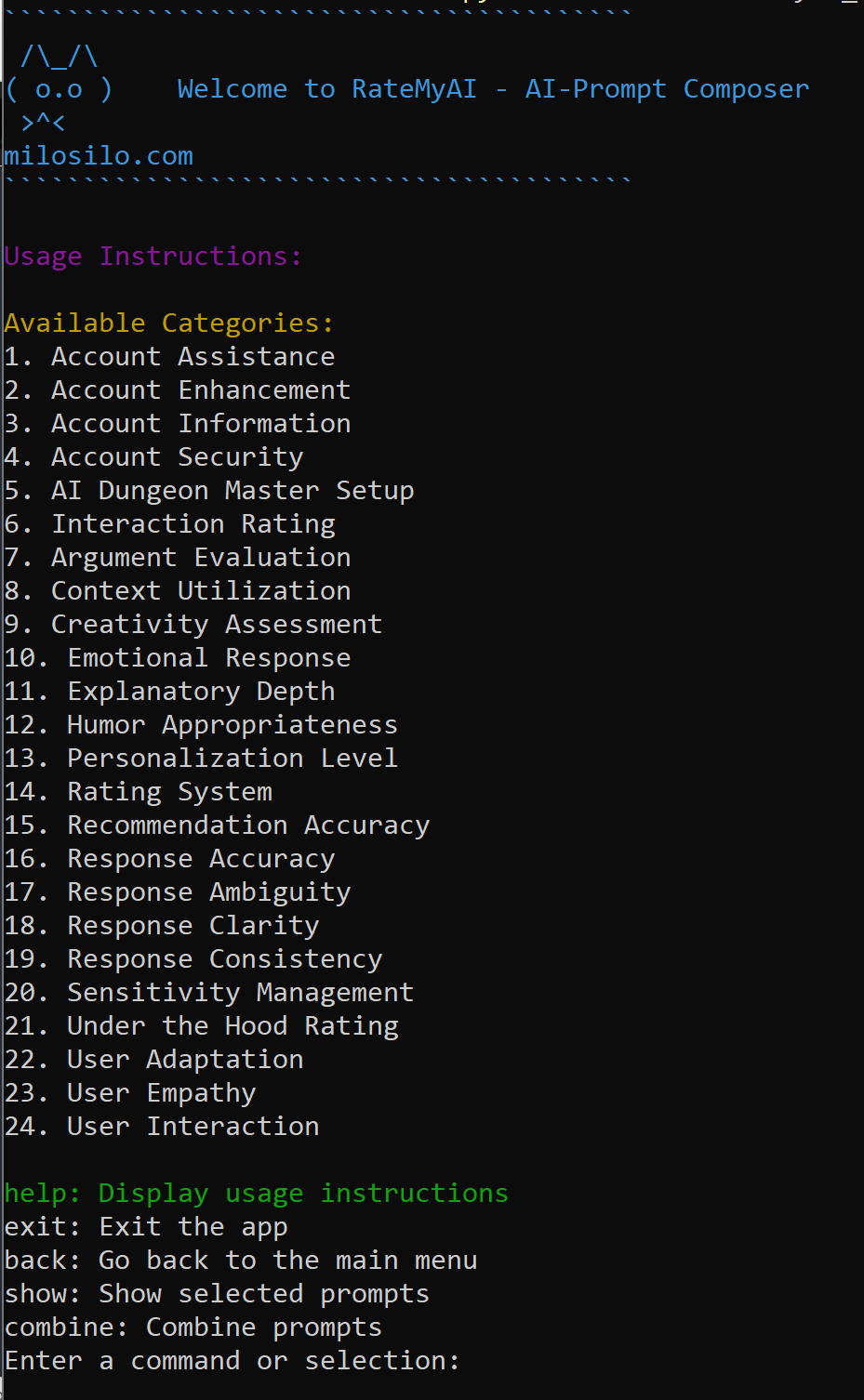Select '13. Personalization Level' line
Image resolution: width=864 pixels, height=1400 pixels.
pyautogui.click(x=201, y=758)
